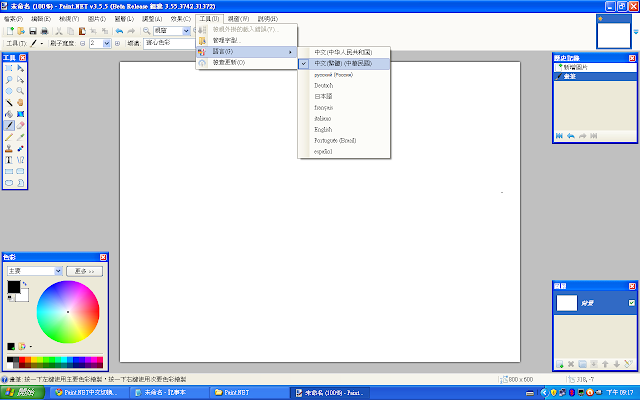This screenshot has width=640, height=400.
Task: Swap primary and secondary colors arrow
Action: [24, 283]
